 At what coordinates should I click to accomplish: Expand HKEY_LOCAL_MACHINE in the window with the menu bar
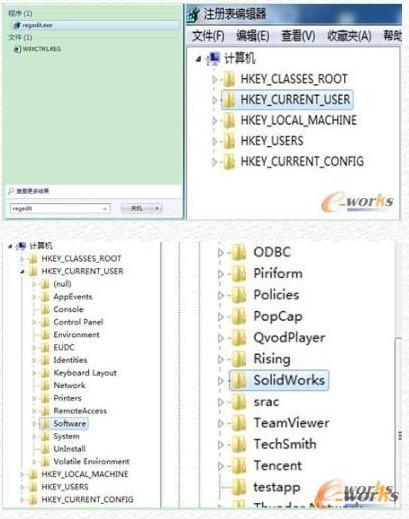click(214, 121)
